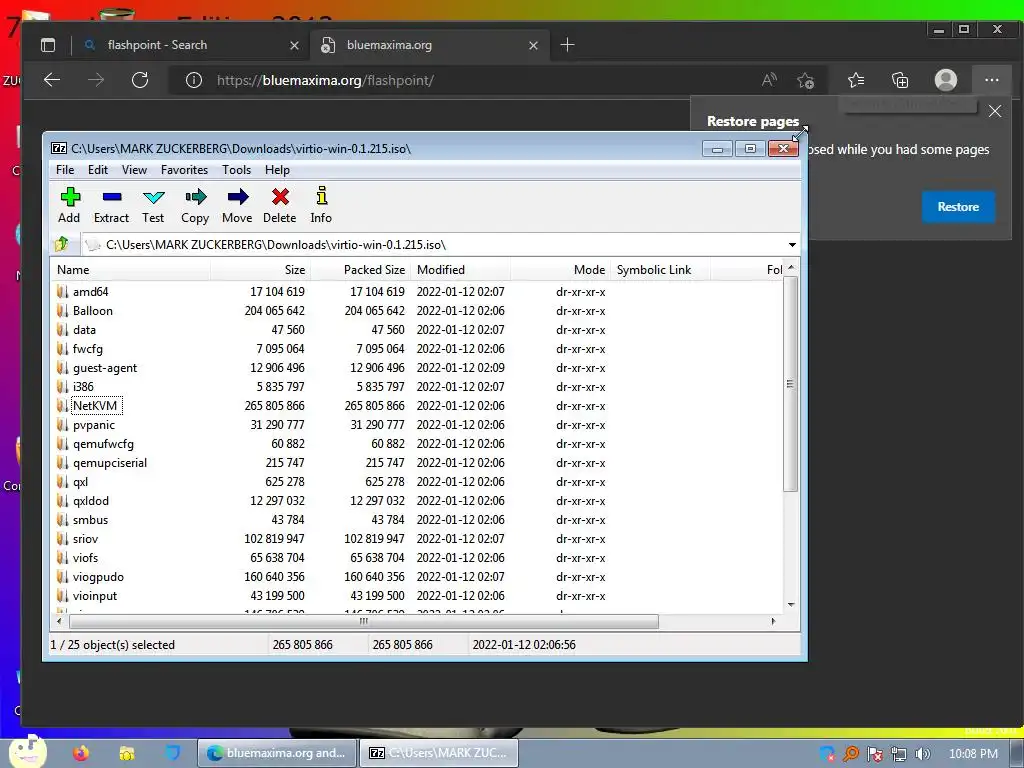The image size is (1024, 768).
Task: Launch Firefox from the taskbar
Action: (x=81, y=753)
